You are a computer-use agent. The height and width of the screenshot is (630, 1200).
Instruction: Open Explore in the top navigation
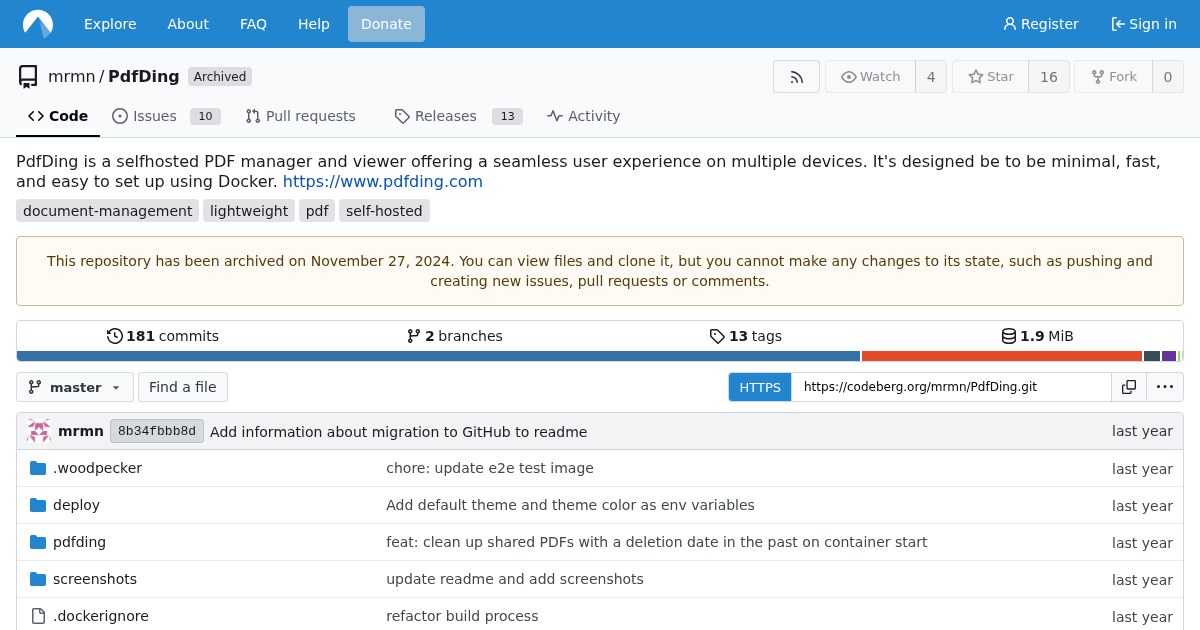point(110,24)
